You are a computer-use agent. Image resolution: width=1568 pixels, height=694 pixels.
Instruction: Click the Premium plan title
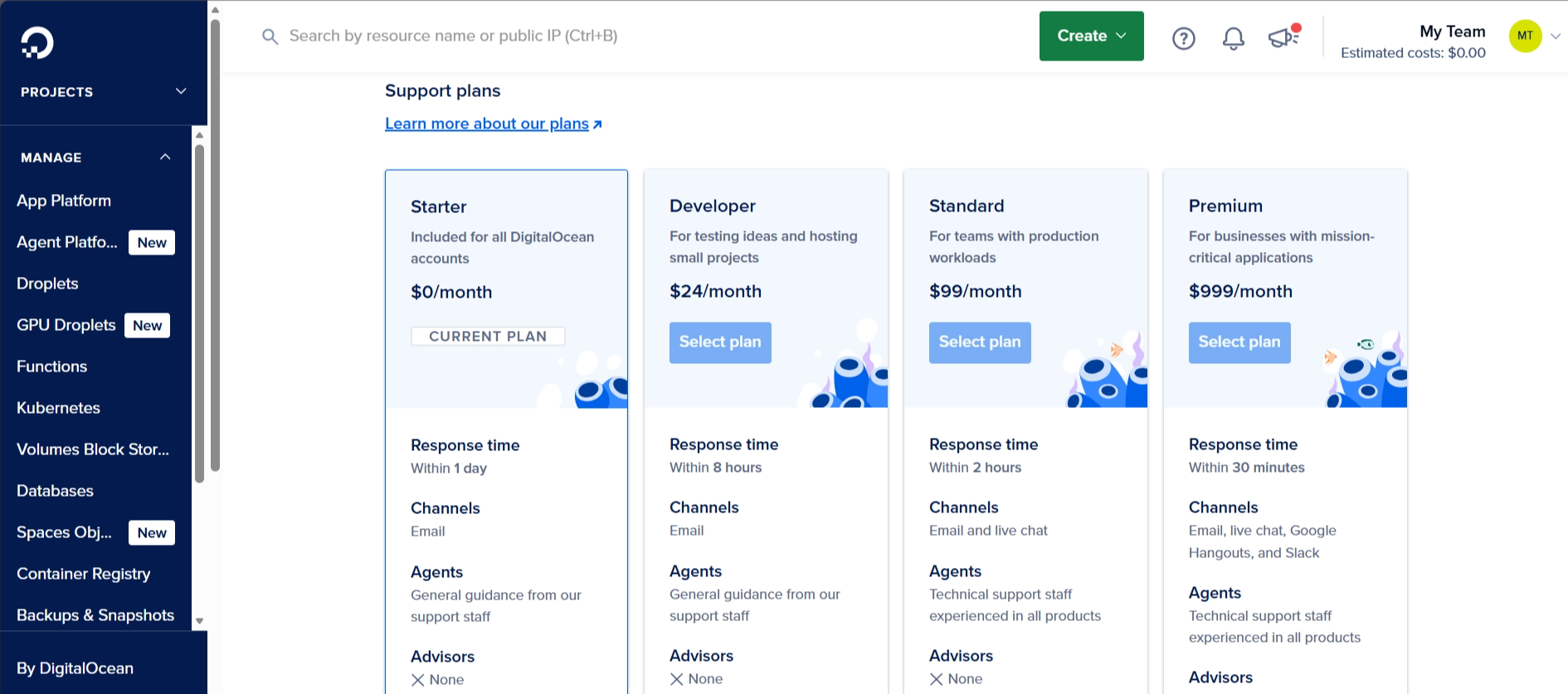(1225, 206)
